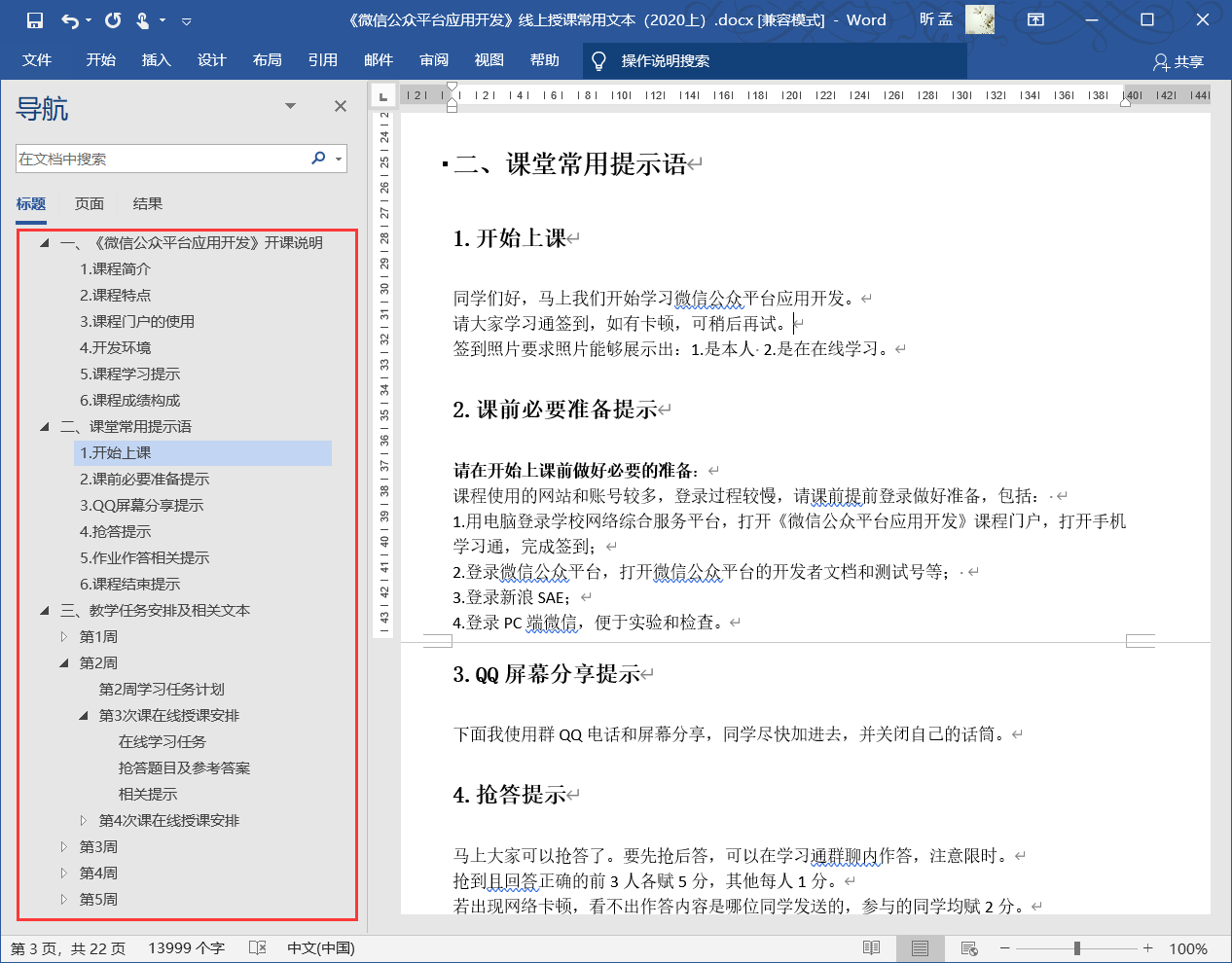Expand the 第5周 heading
Image resolution: width=1232 pixels, height=963 pixels.
[x=64, y=900]
